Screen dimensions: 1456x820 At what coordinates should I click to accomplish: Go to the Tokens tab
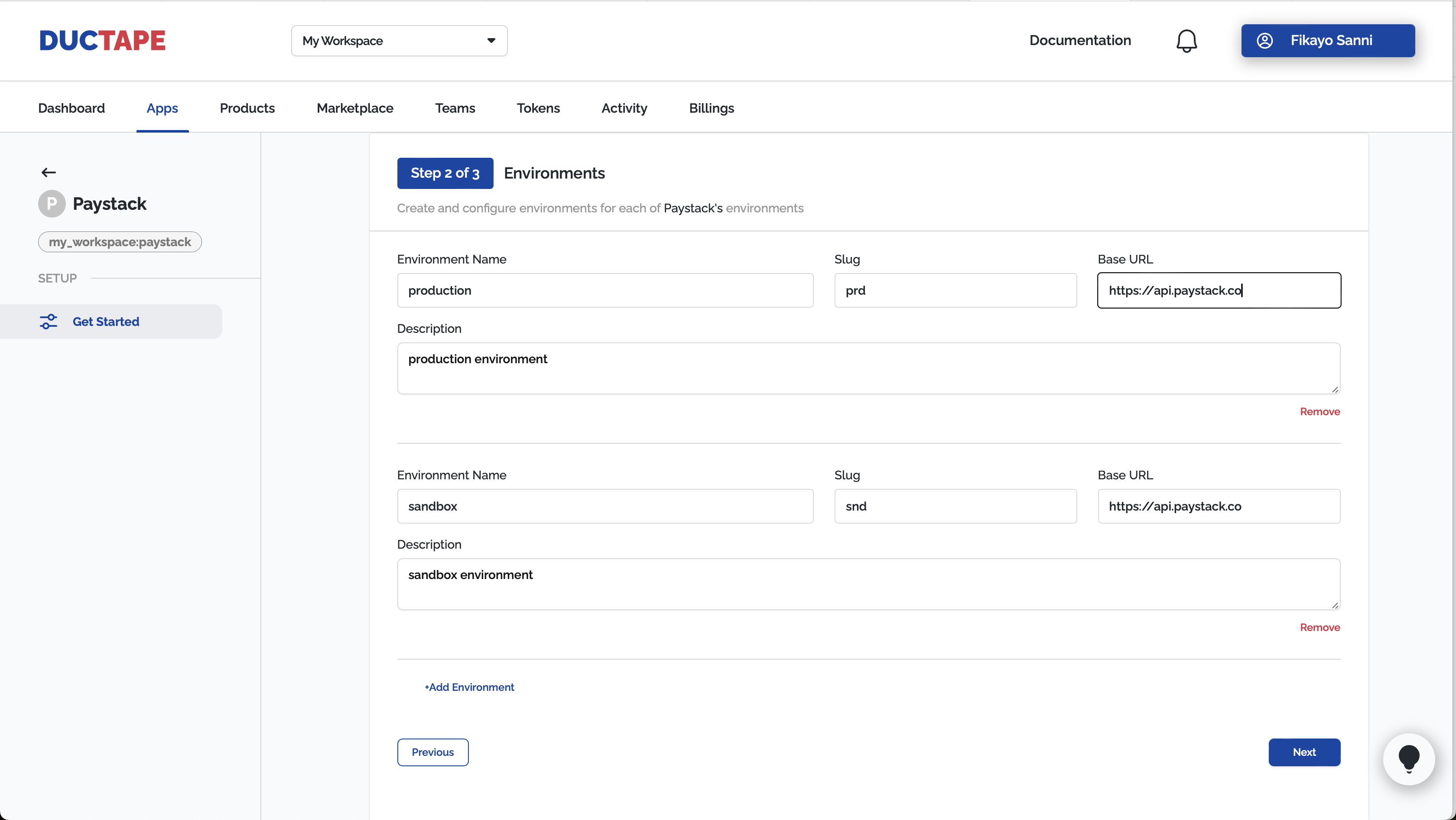[538, 108]
